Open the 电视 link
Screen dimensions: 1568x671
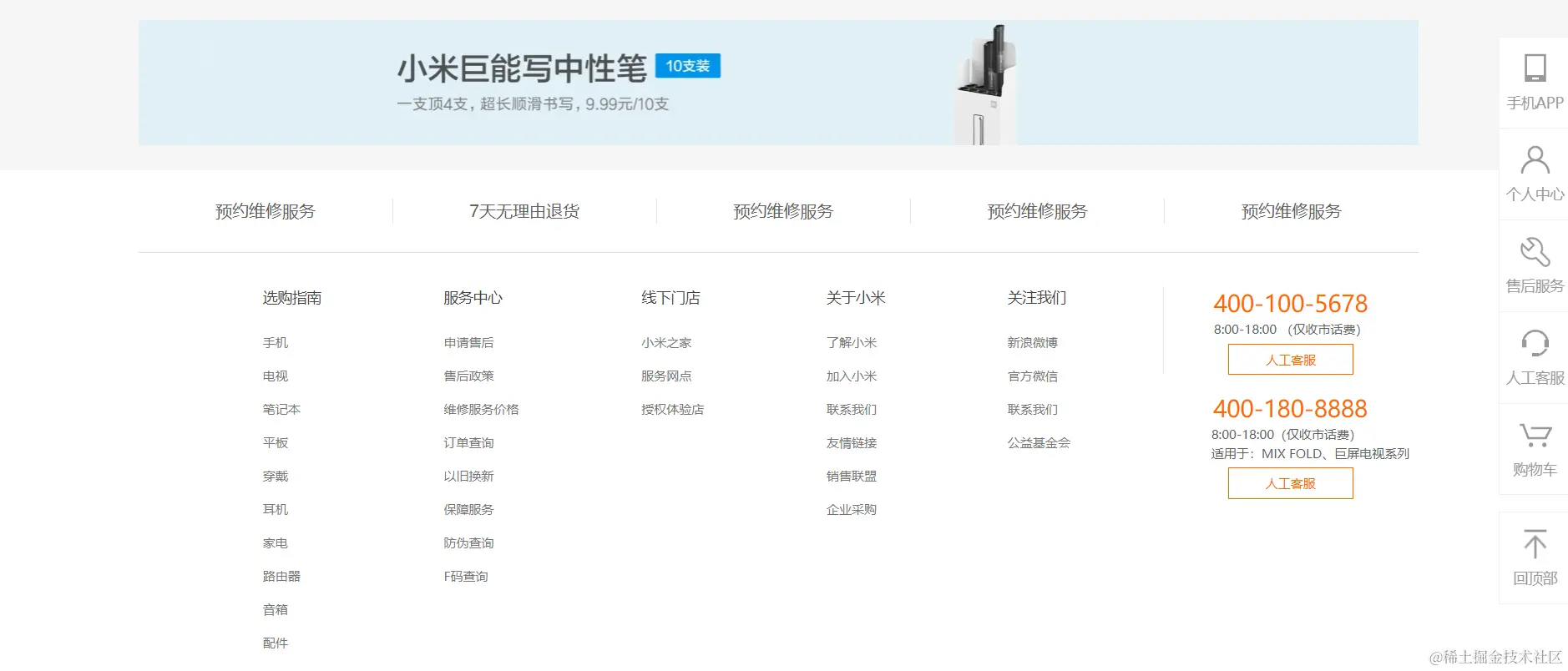coord(276,376)
